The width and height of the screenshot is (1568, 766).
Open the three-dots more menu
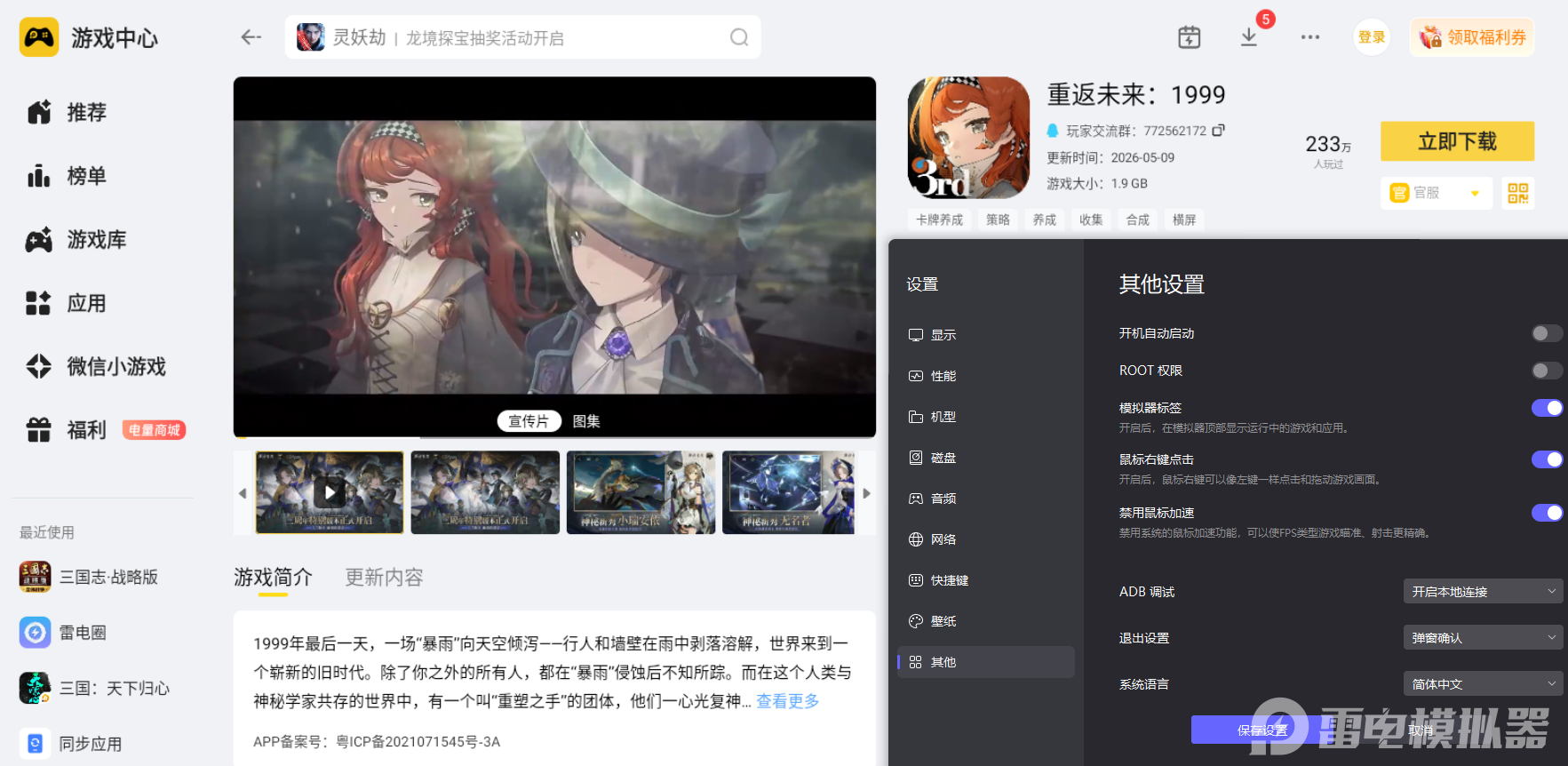coord(1310,37)
